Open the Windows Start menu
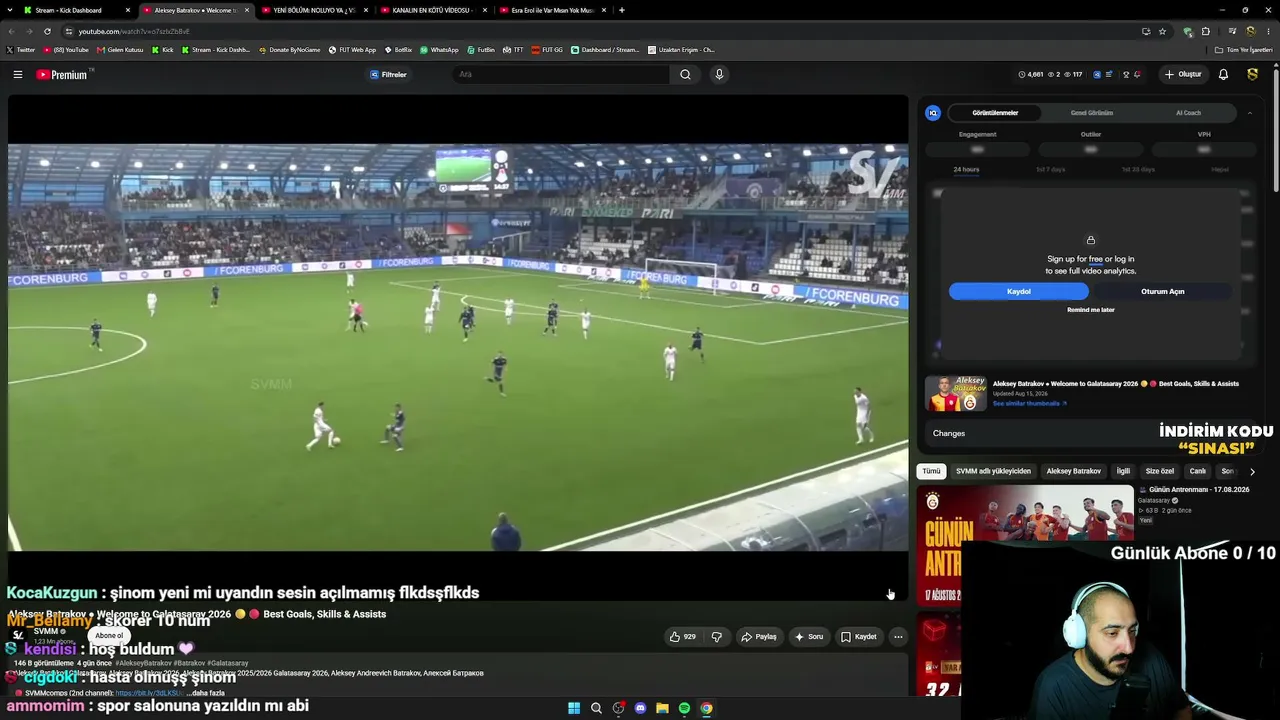Screen dimensions: 1280x720 pyautogui.click(x=574, y=708)
